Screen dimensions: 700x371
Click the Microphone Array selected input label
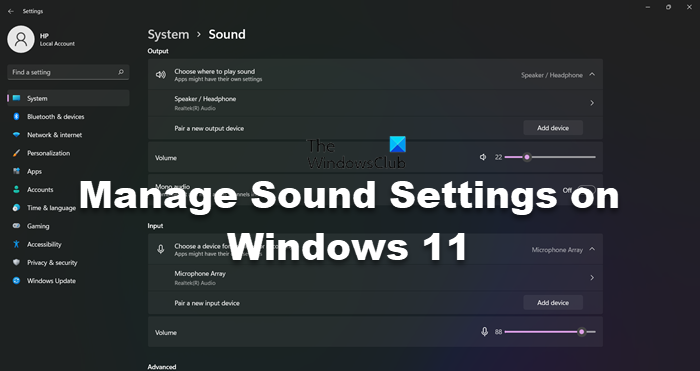click(x=557, y=250)
